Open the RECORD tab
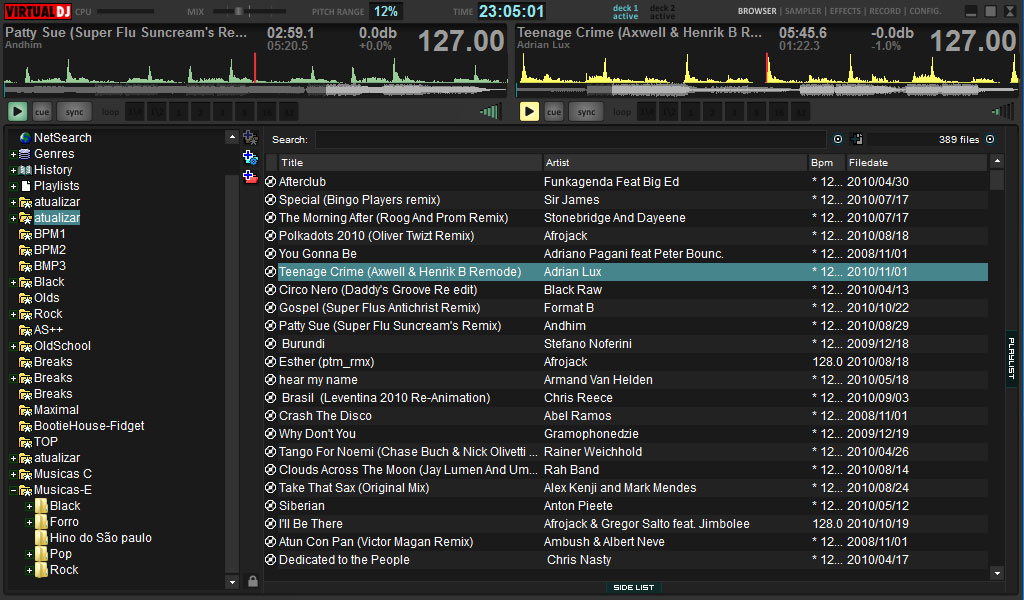 point(885,11)
